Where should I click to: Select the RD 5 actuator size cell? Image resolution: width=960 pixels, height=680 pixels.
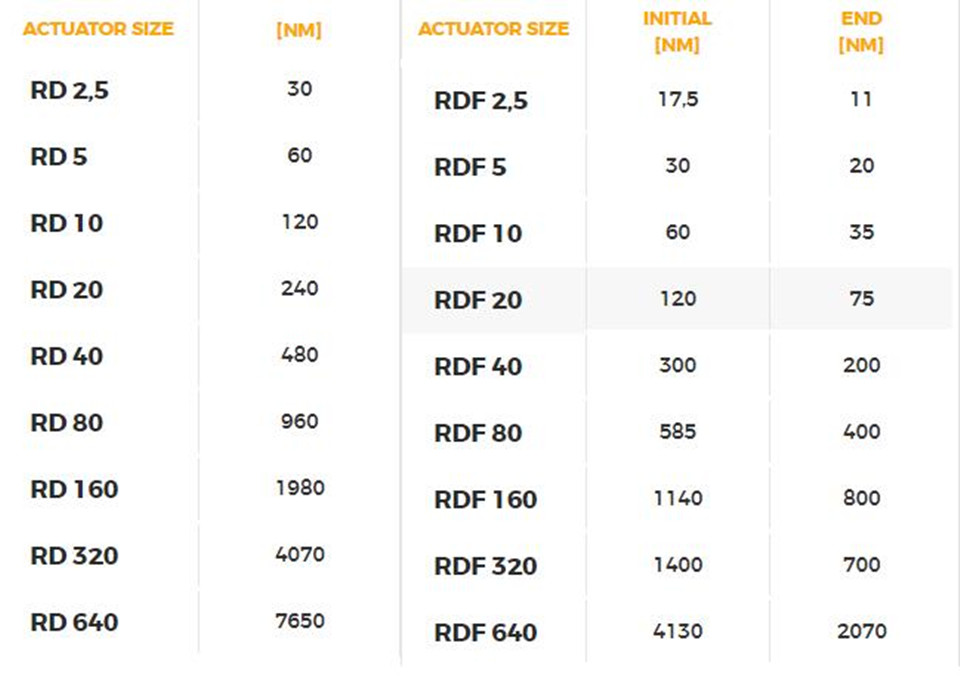(59, 157)
